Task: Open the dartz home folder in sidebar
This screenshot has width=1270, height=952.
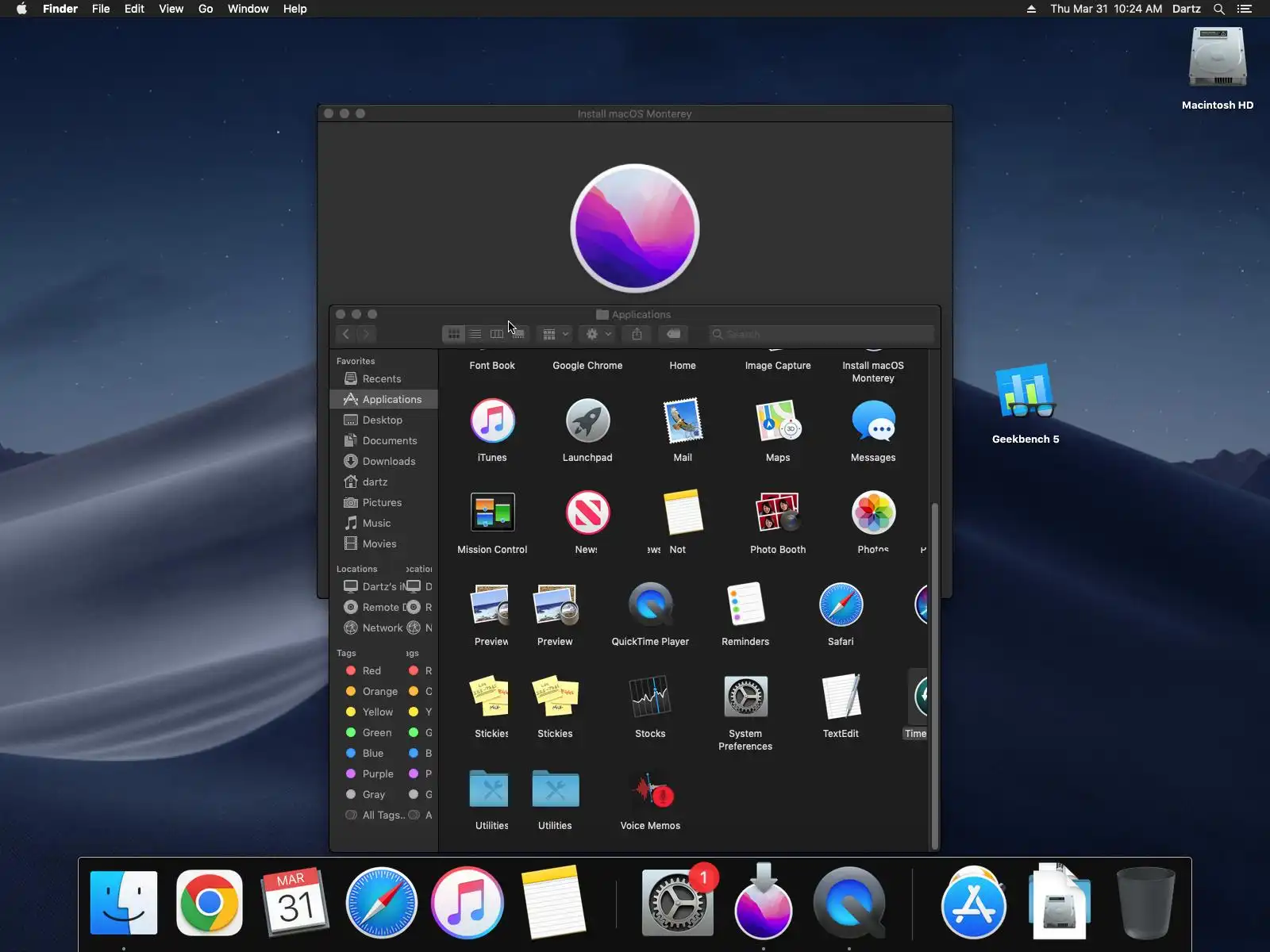Action: click(x=383, y=482)
